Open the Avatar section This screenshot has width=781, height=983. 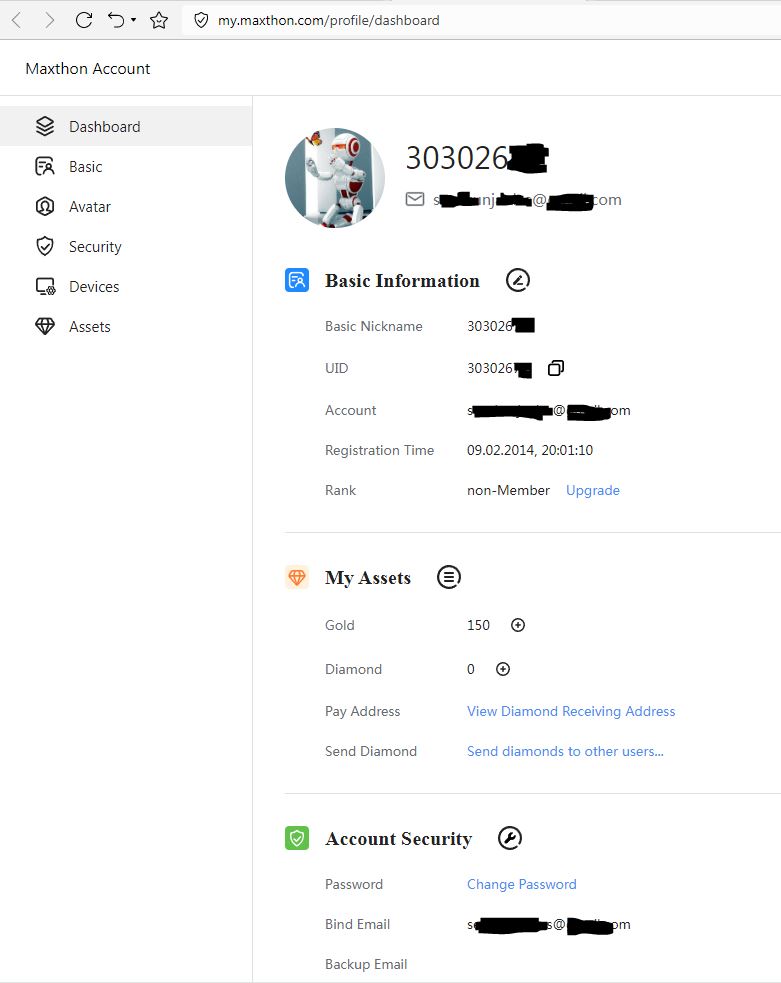[x=89, y=207]
